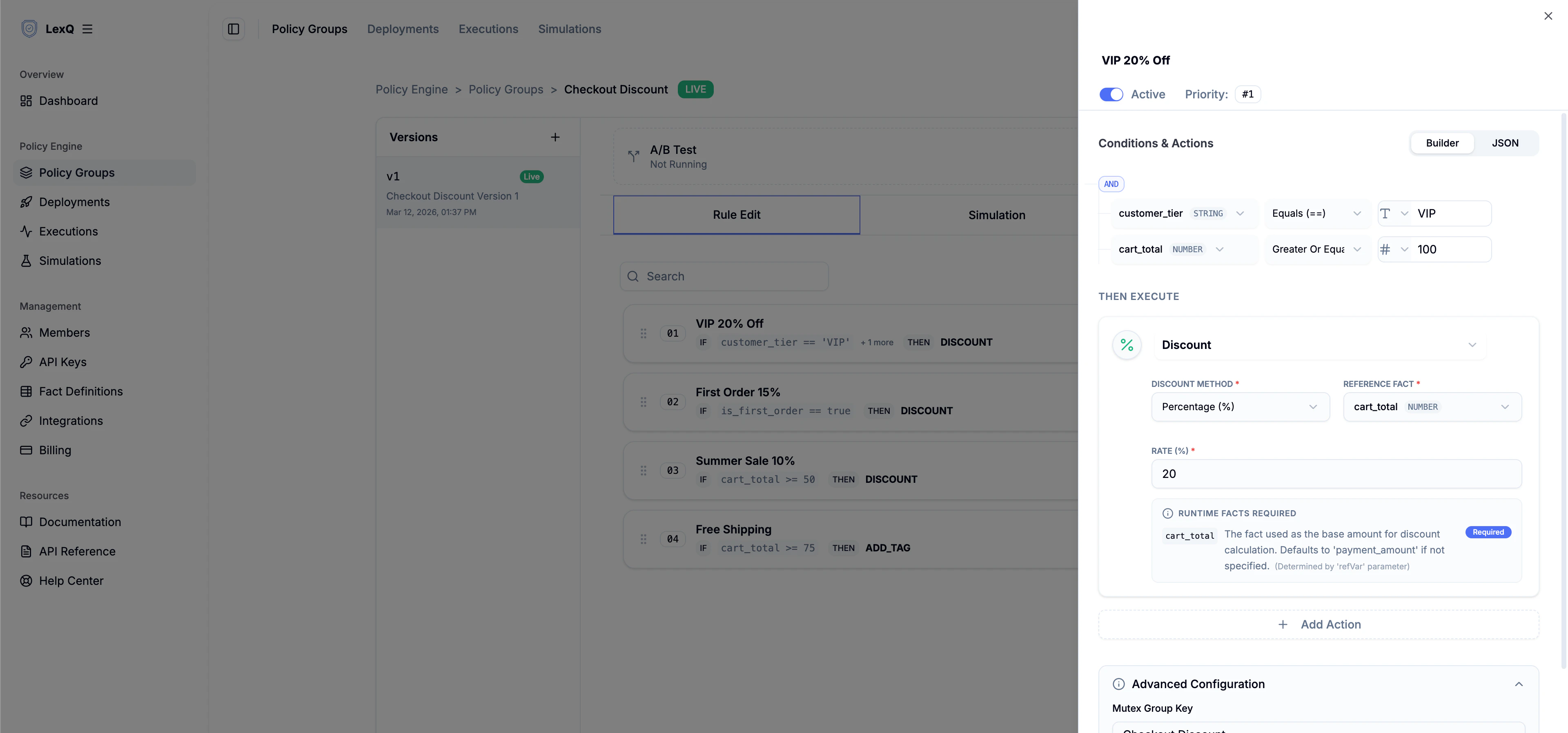The width and height of the screenshot is (1568, 733).
Task: Click the Fact Definitions sidebar icon
Action: coord(26,391)
